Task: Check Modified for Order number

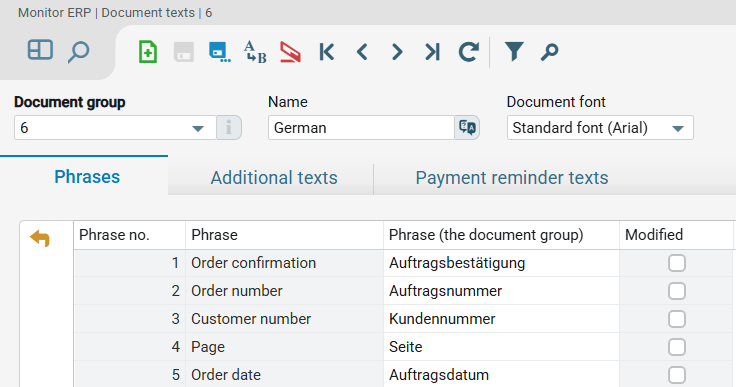Action: pyautogui.click(x=677, y=291)
